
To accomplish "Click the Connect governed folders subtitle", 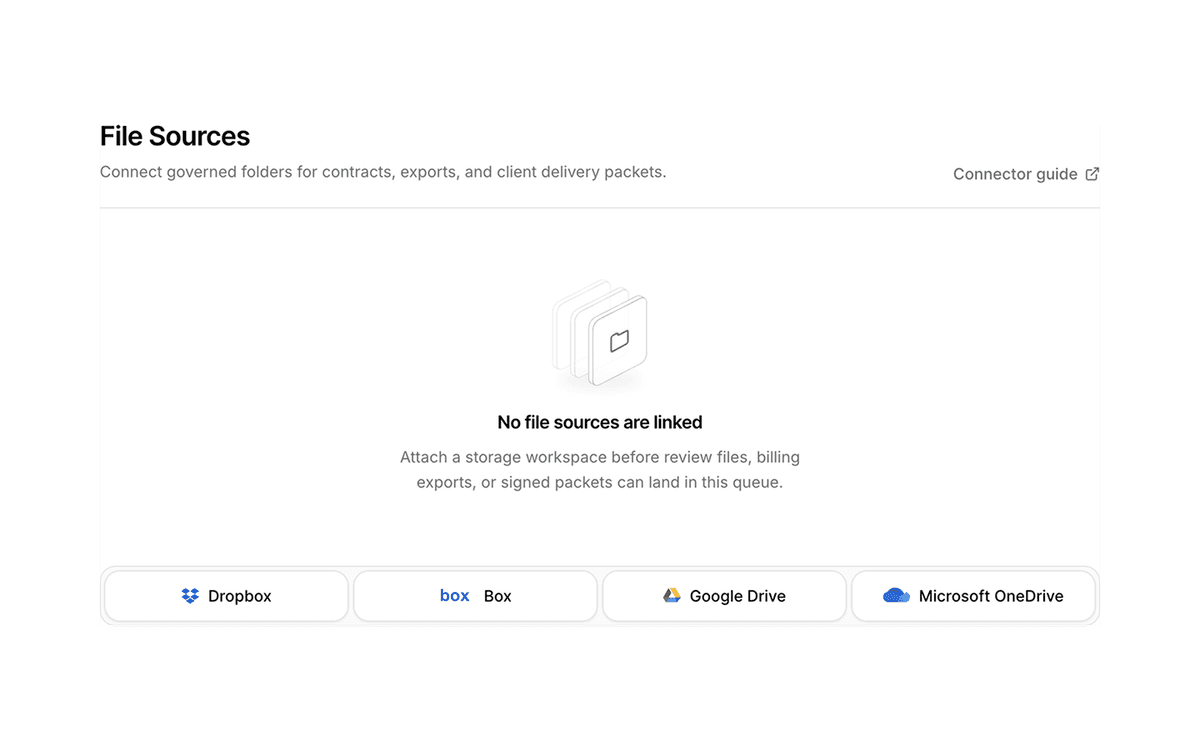I will coord(383,172).
